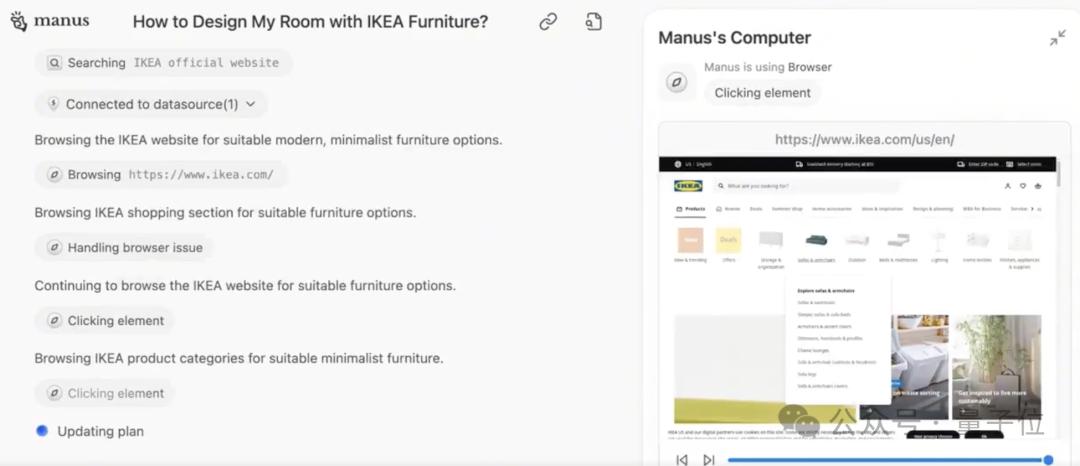Open the Browsing https://www.ikea.com/ step
Image resolution: width=1080 pixels, height=466 pixels.
[x=160, y=175]
